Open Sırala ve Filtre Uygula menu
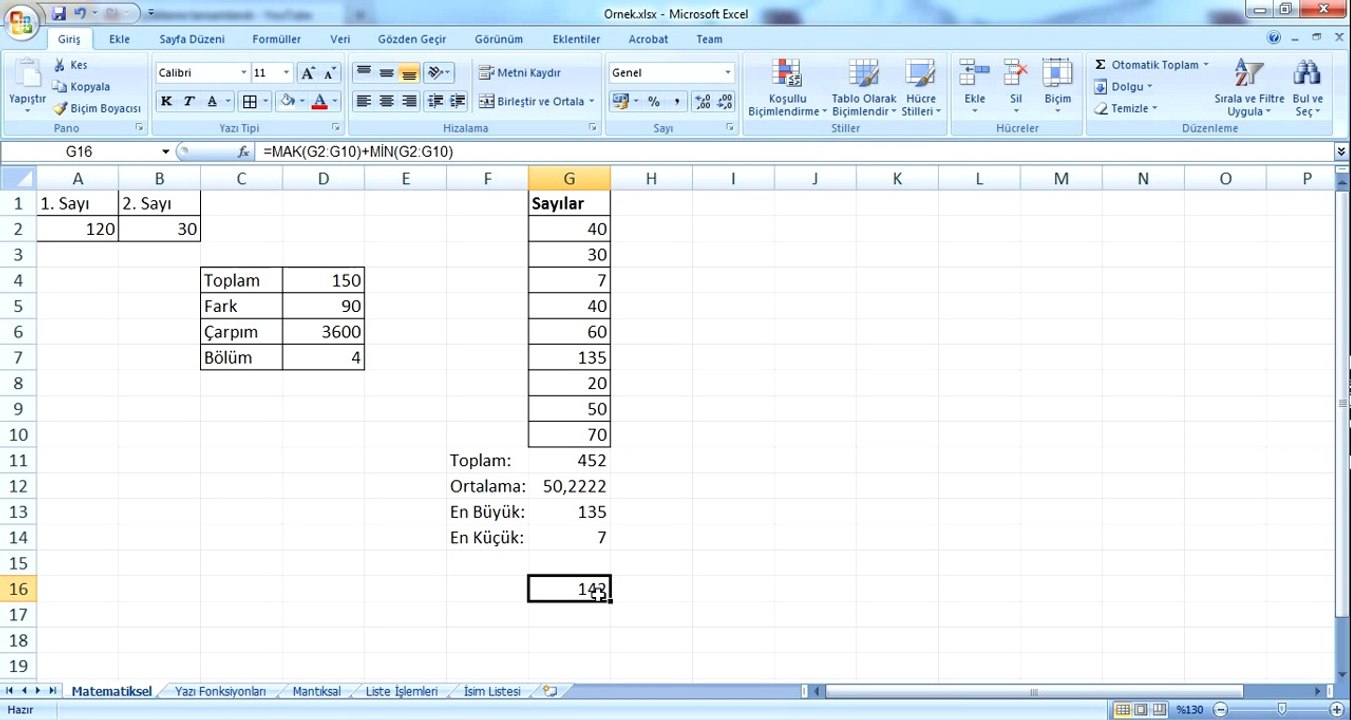Viewport: 1351px width, 720px height. pyautogui.click(x=1249, y=87)
